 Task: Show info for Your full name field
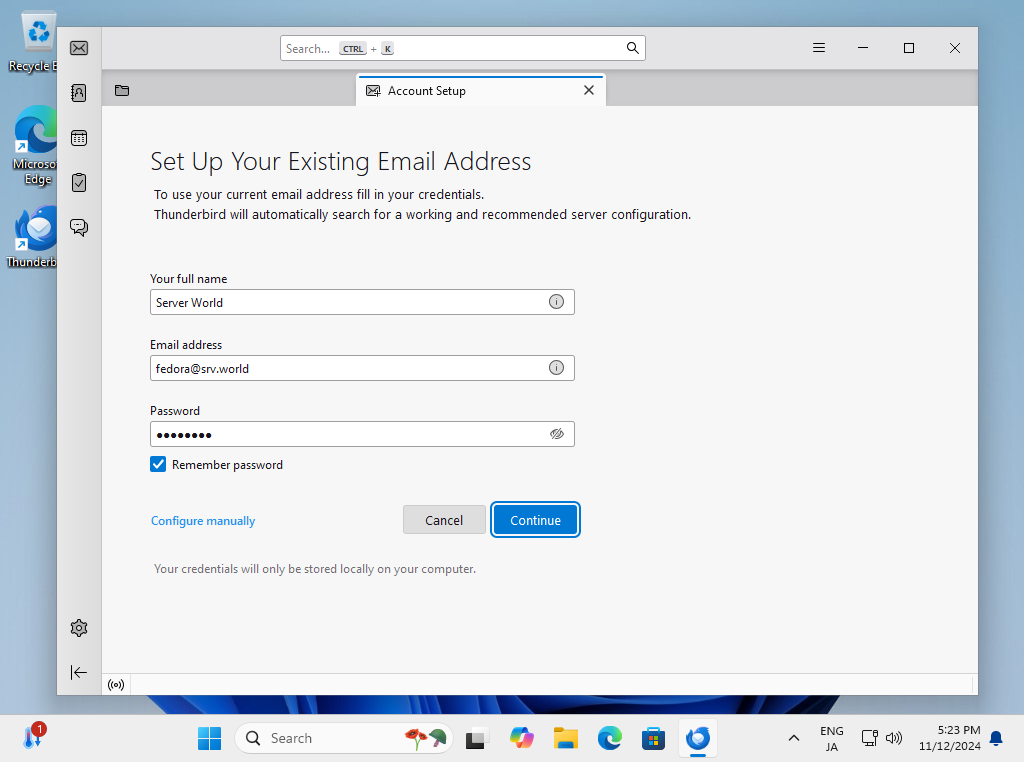(x=556, y=302)
